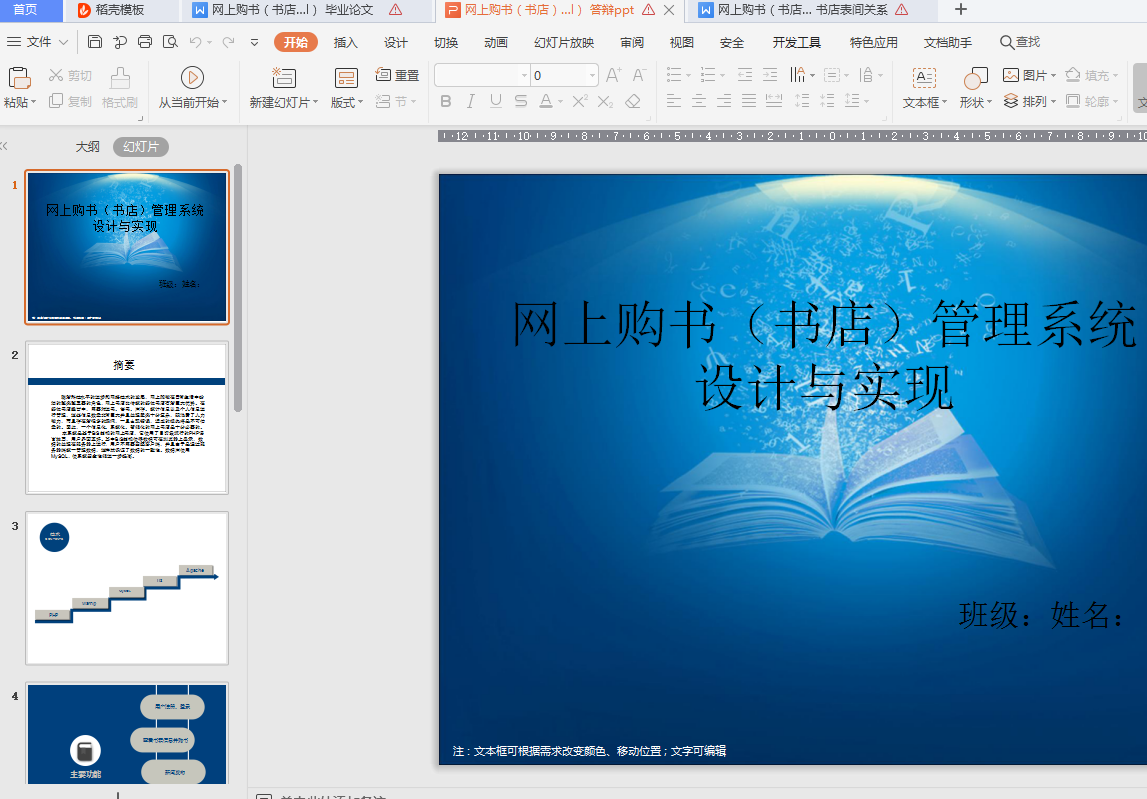This screenshot has height=799, width=1147.
Task: Close the 答辩ppt document tab
Action: pos(669,10)
